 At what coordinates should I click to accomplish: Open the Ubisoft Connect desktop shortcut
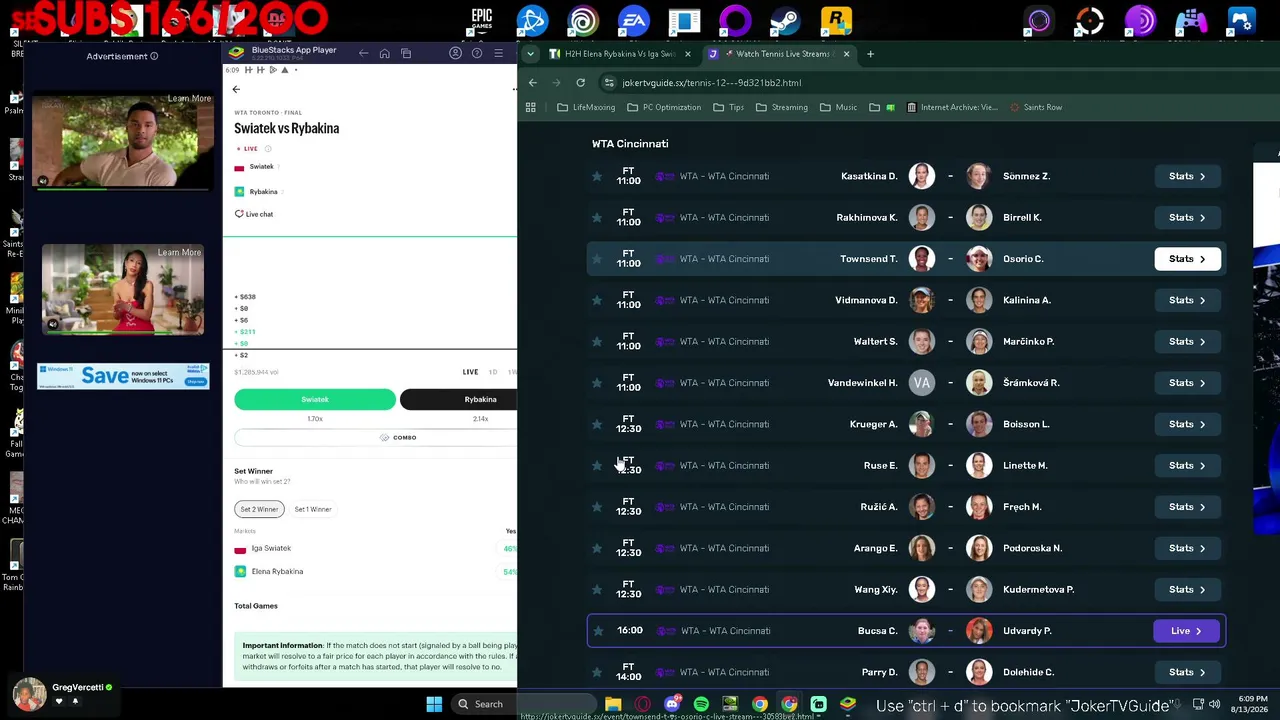coord(583,20)
